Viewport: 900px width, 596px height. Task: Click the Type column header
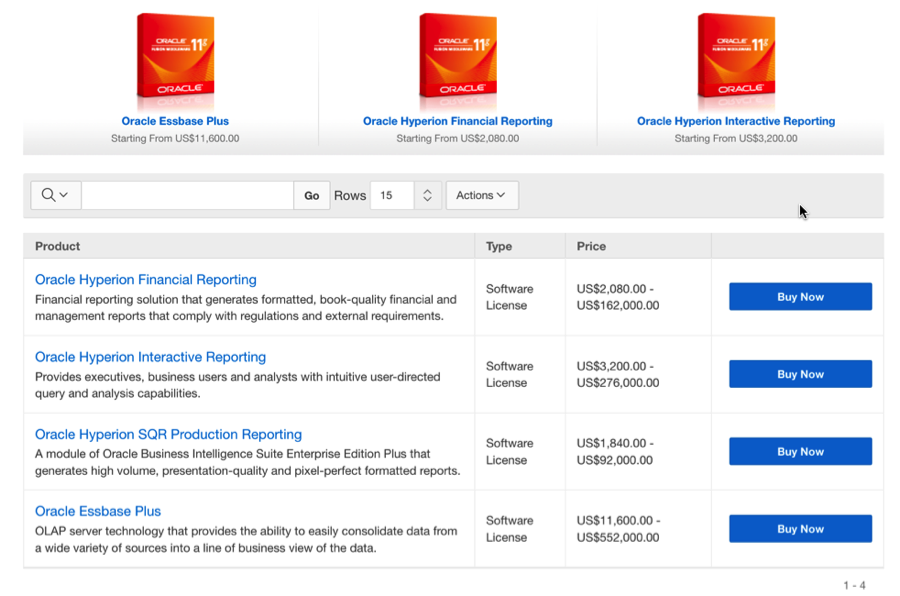point(499,246)
